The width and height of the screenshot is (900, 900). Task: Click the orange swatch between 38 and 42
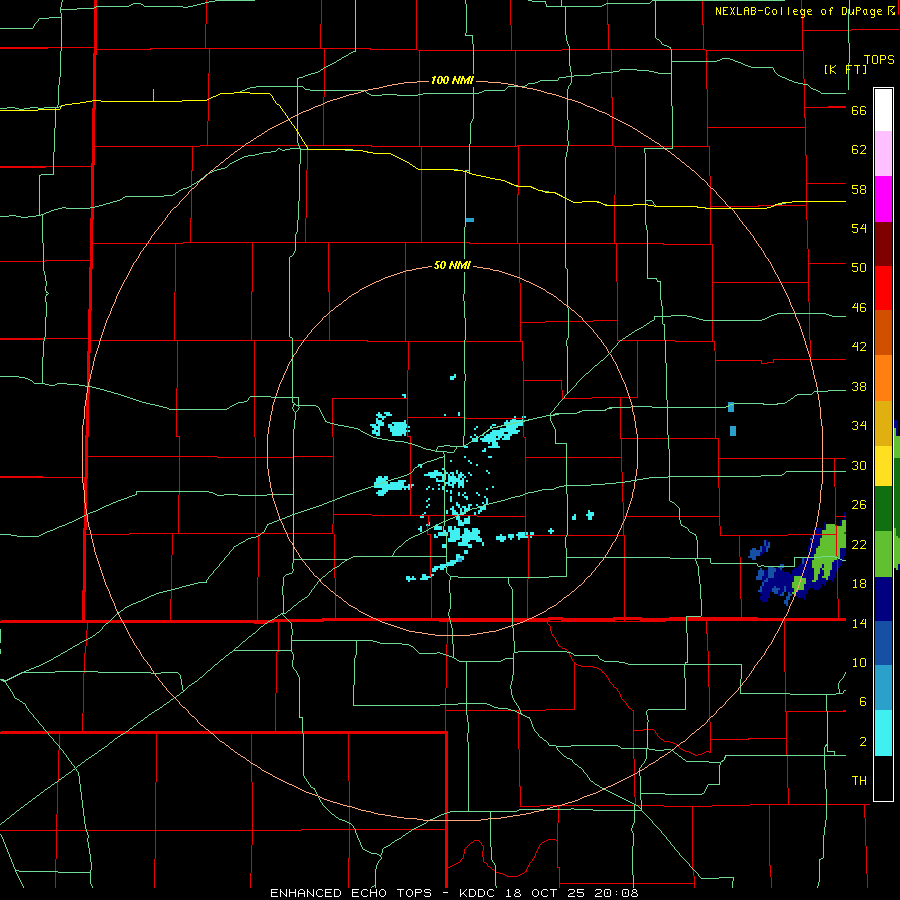pos(883,378)
